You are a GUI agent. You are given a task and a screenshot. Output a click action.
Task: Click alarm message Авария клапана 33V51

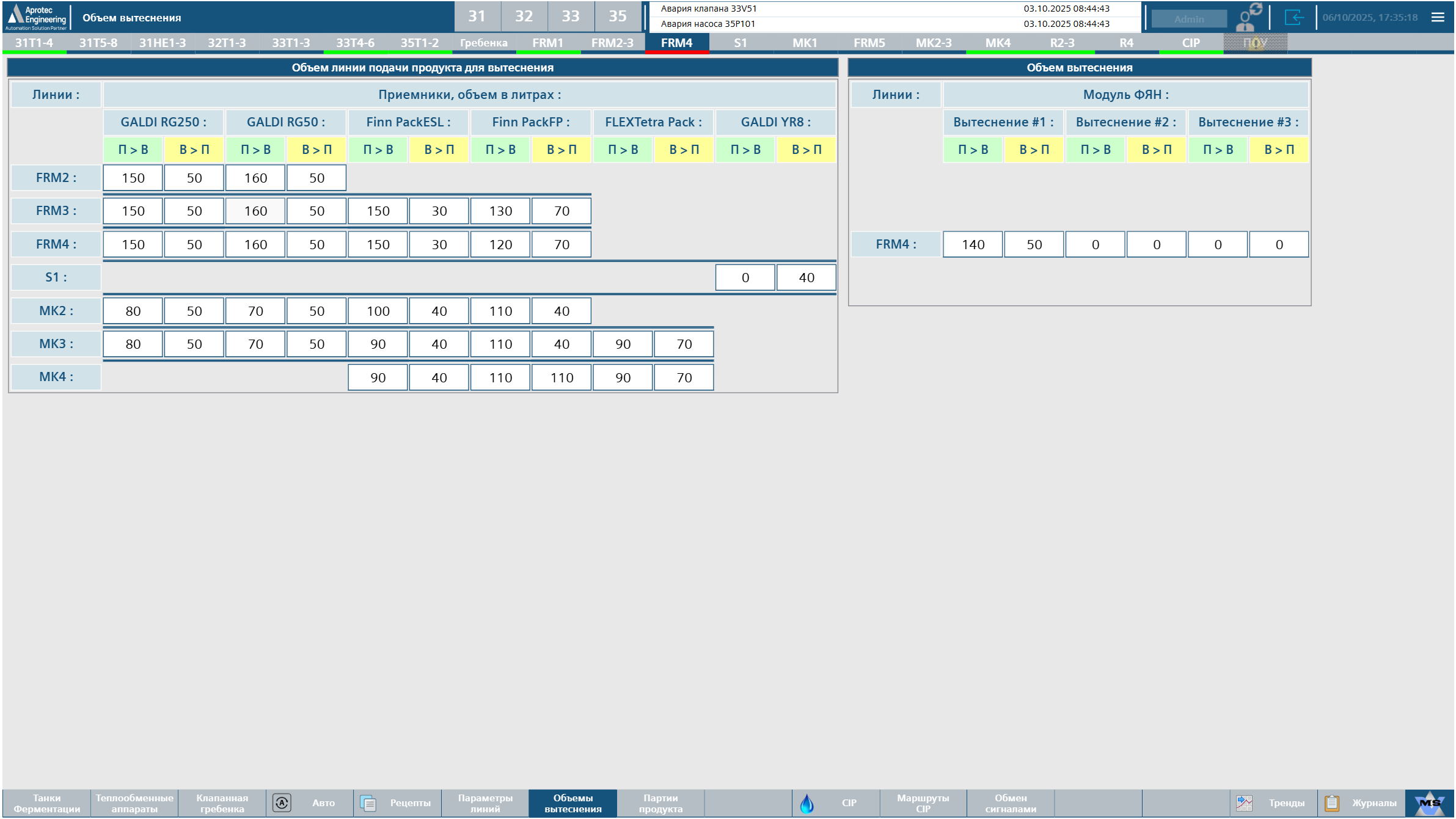click(709, 9)
